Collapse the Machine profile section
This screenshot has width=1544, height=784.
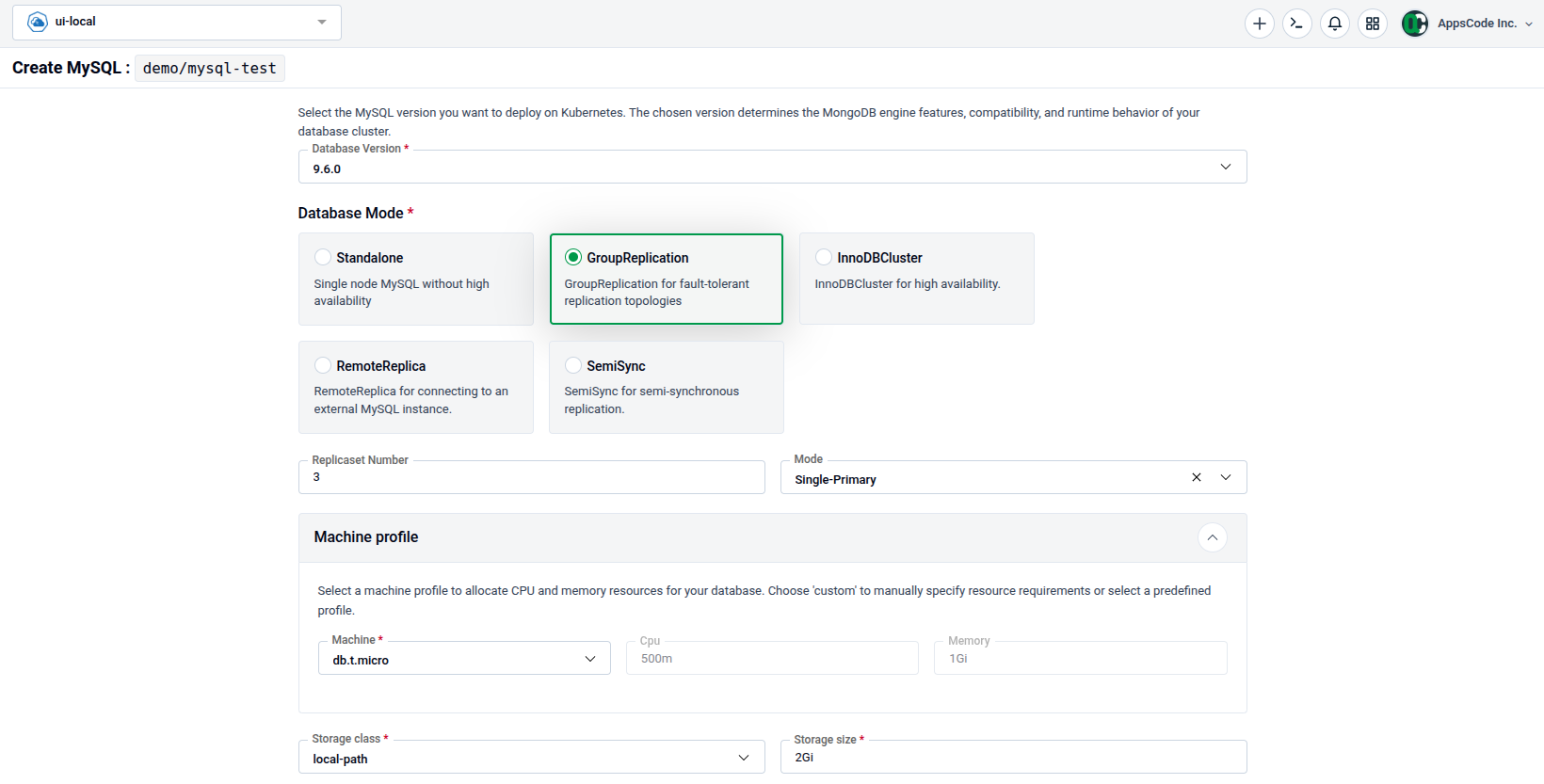click(x=1213, y=537)
